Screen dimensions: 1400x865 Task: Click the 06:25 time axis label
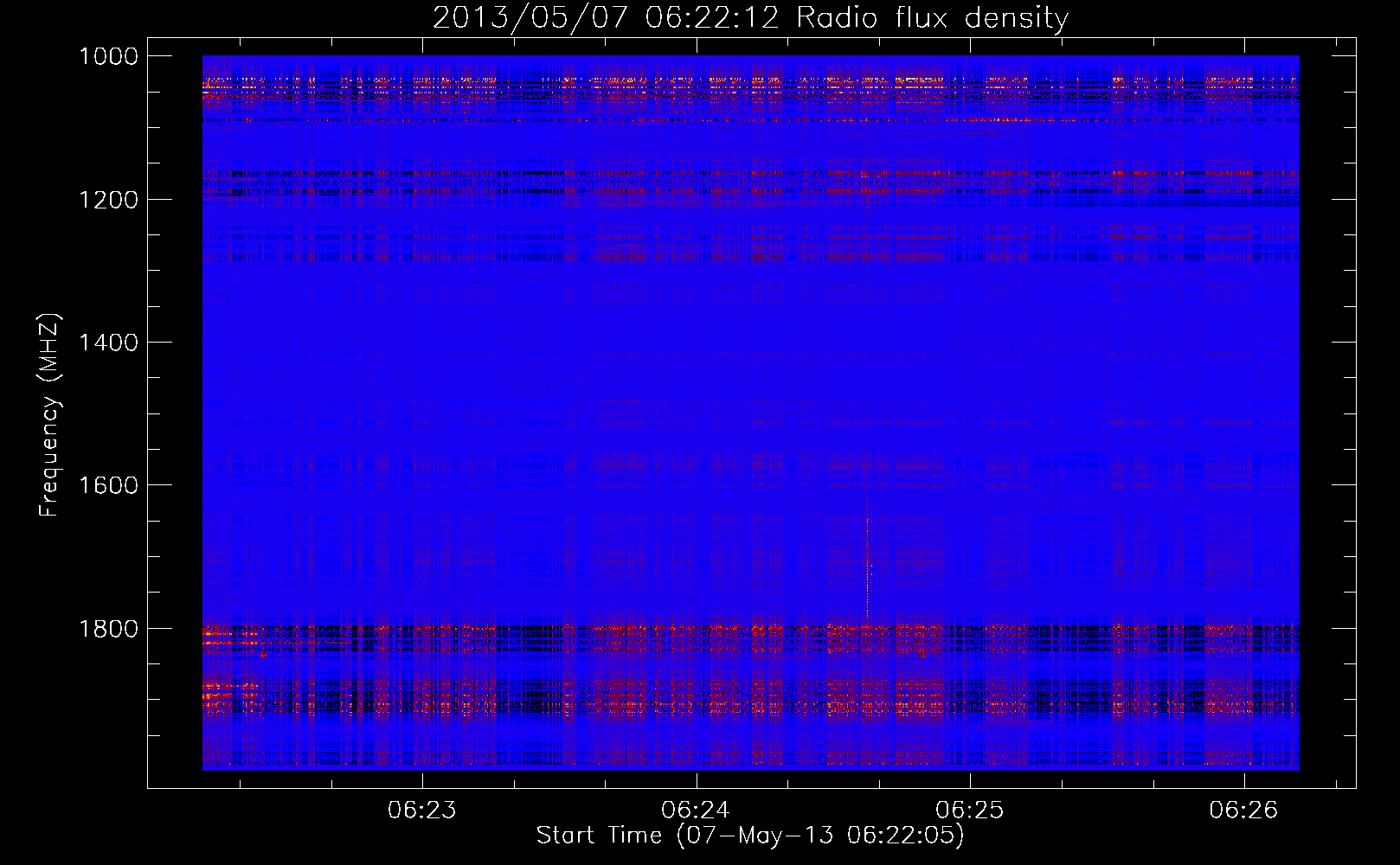coord(970,811)
